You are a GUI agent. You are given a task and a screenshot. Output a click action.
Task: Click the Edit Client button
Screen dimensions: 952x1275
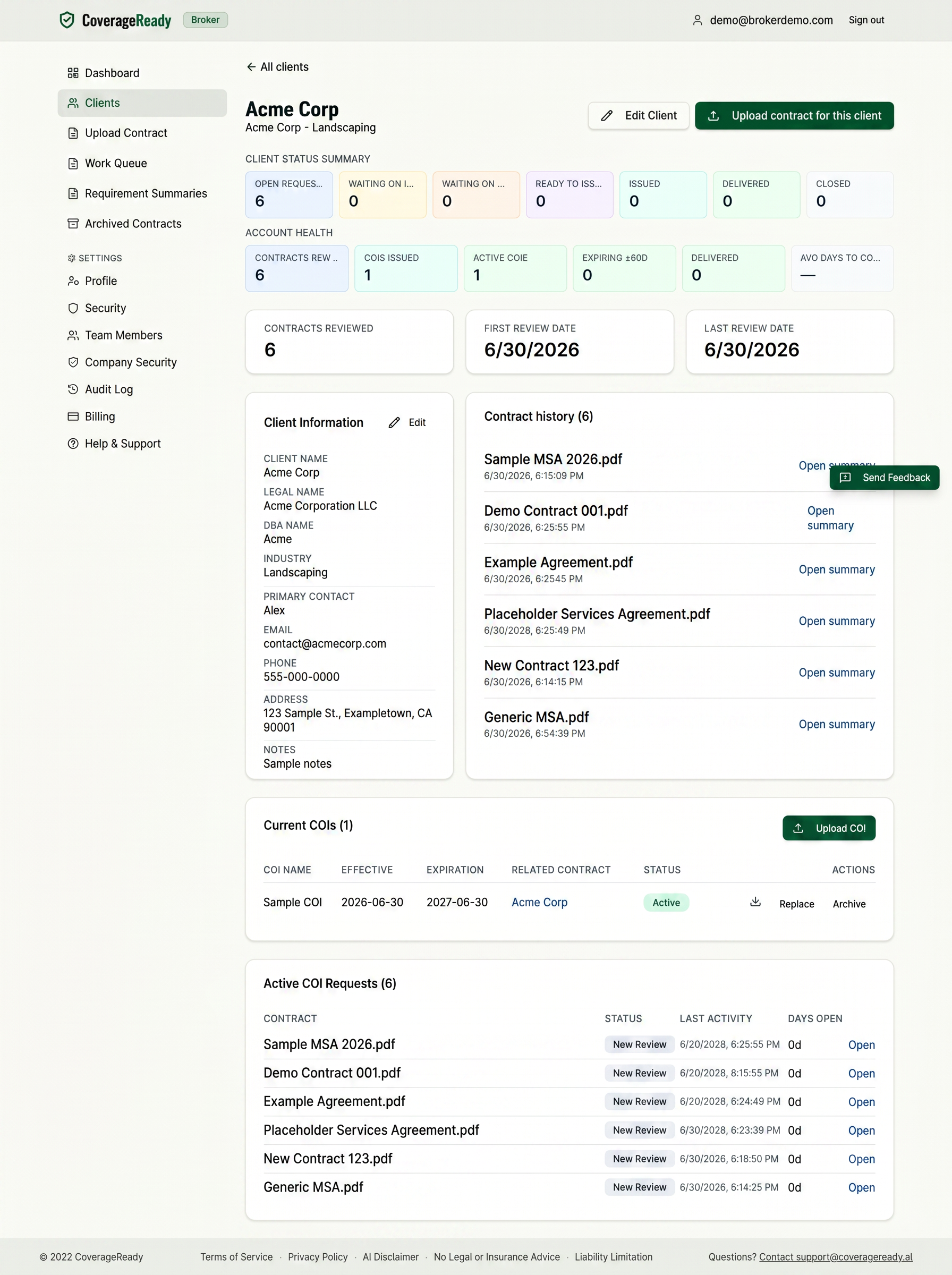638,116
